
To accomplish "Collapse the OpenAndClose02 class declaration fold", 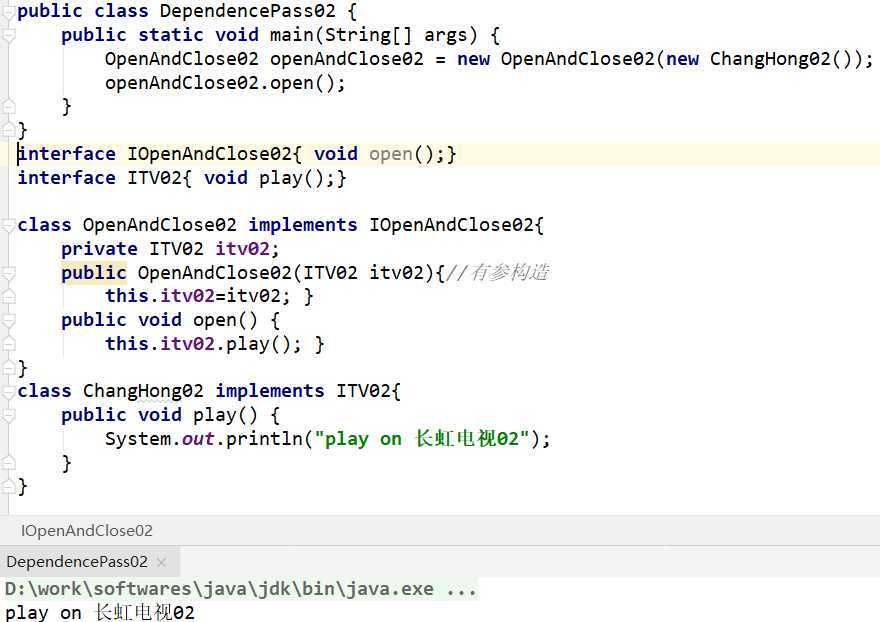I will (x=8, y=226).
